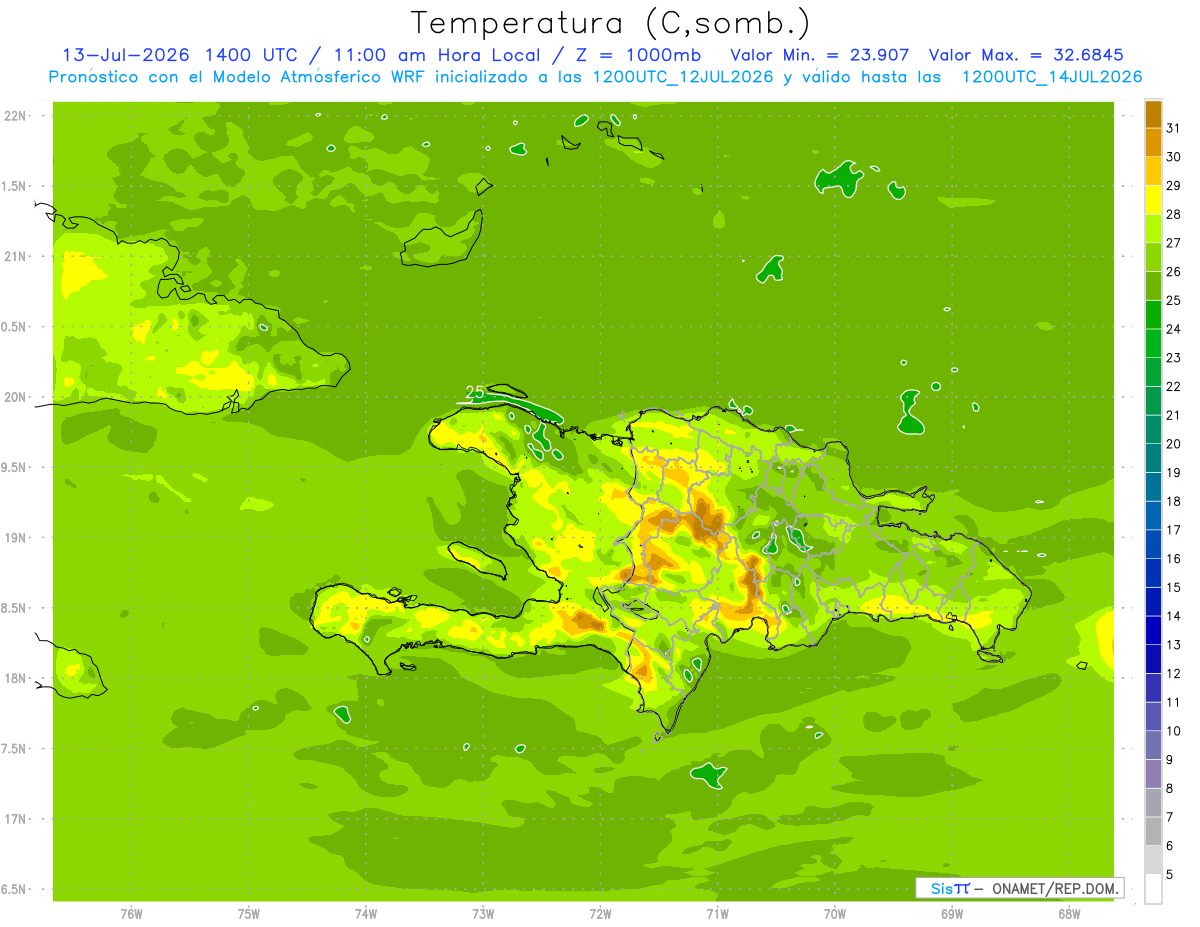Click the "25" colorbar label

pos(1174,300)
